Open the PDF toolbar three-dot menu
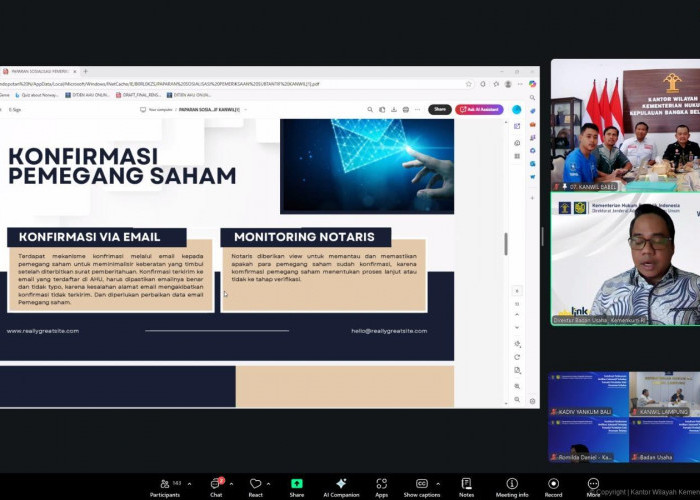Viewport: 700px width, 500px height. (x=417, y=109)
